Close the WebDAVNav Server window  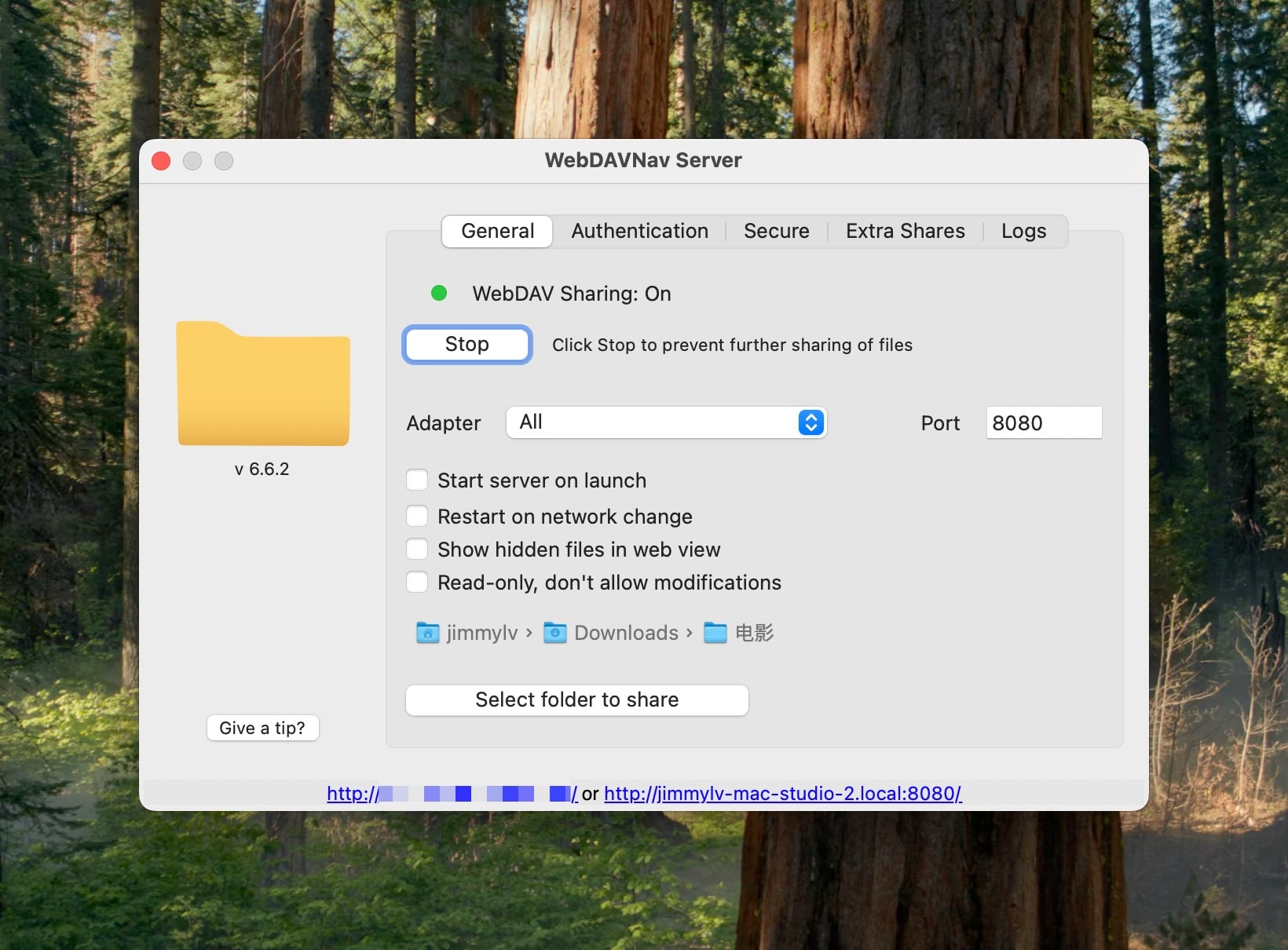[x=161, y=161]
